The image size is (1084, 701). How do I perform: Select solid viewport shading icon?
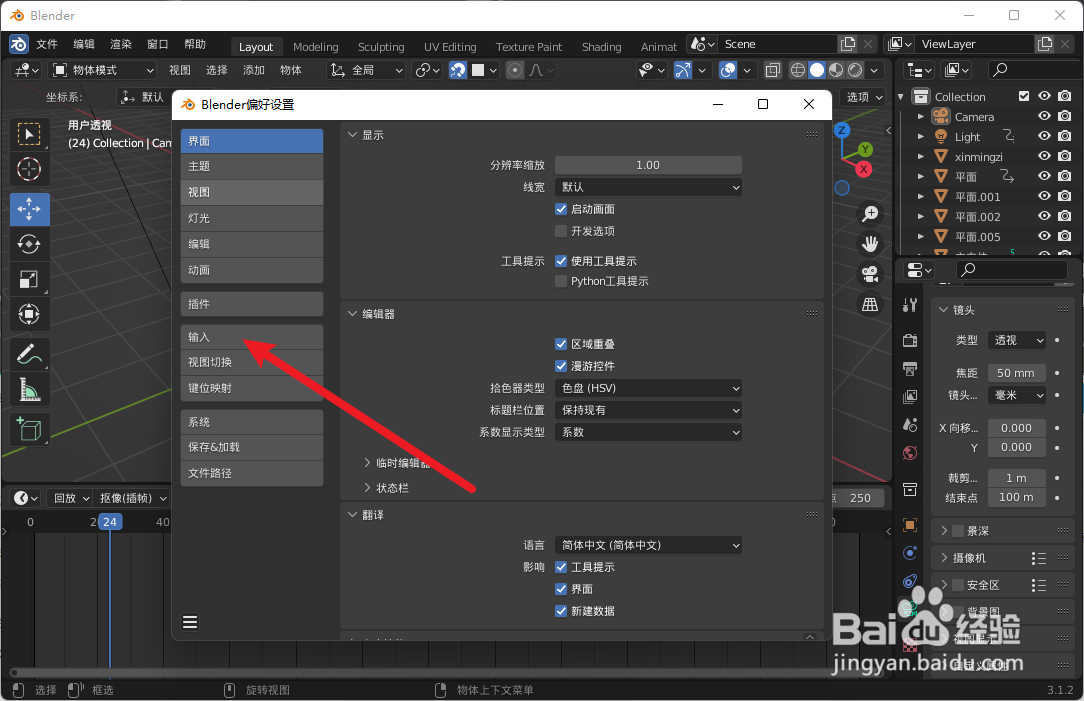pos(816,70)
